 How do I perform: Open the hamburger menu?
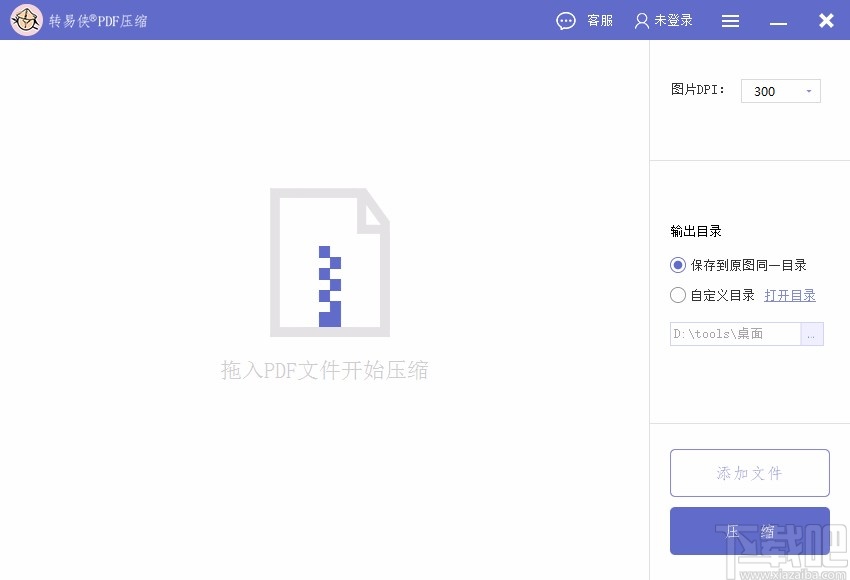(x=730, y=21)
